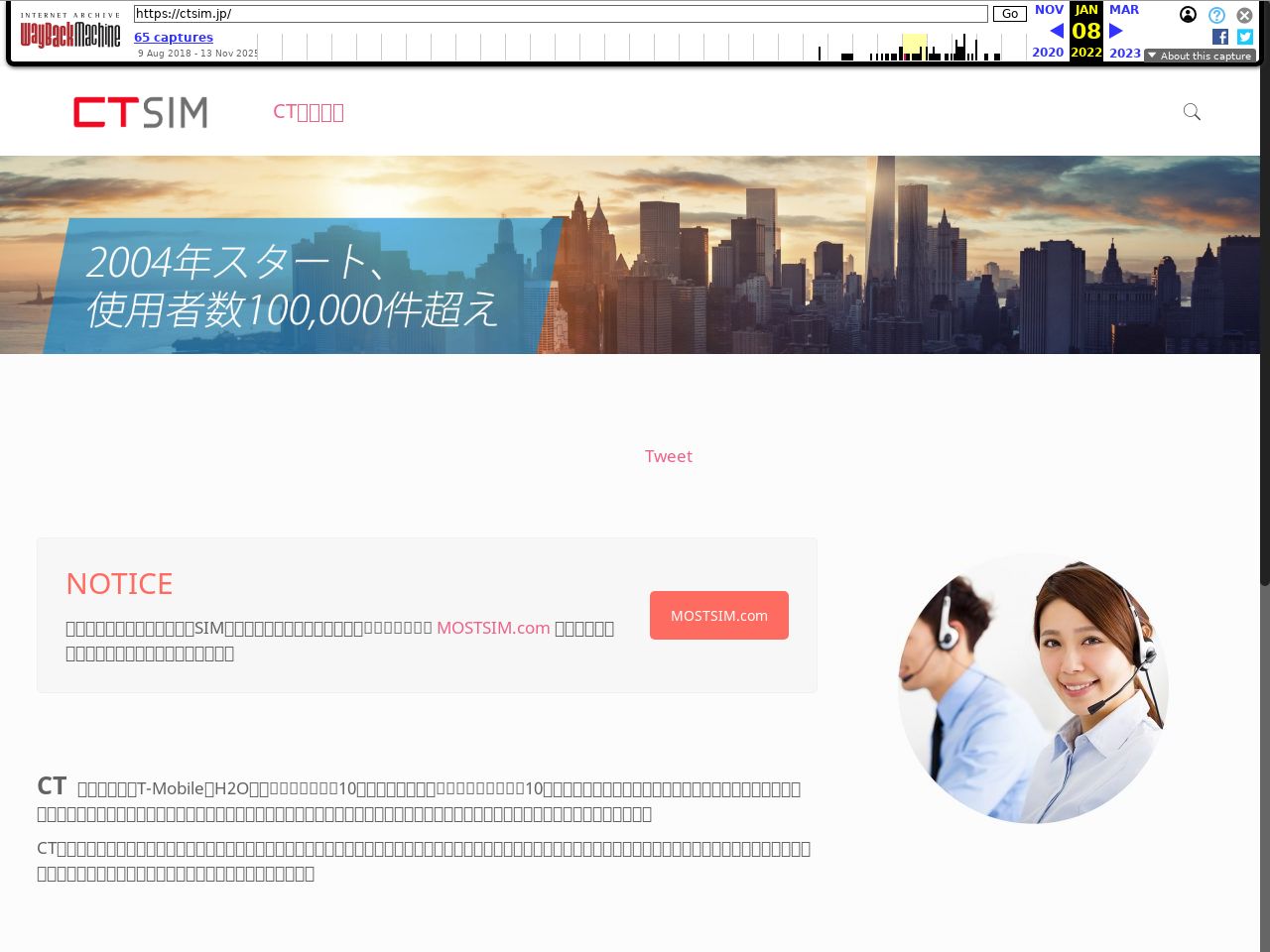
Task: Open the 65 captures link
Action: click(x=174, y=37)
